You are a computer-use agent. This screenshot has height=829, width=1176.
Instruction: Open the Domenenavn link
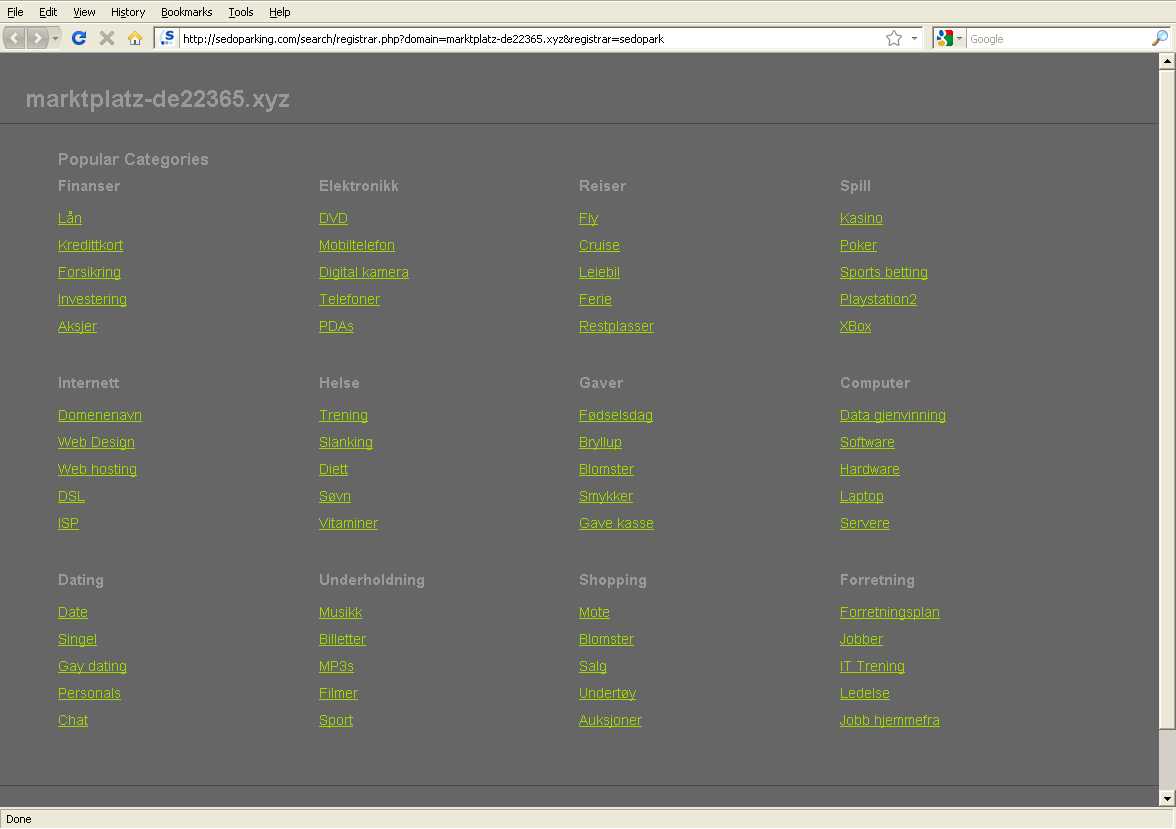(x=100, y=416)
